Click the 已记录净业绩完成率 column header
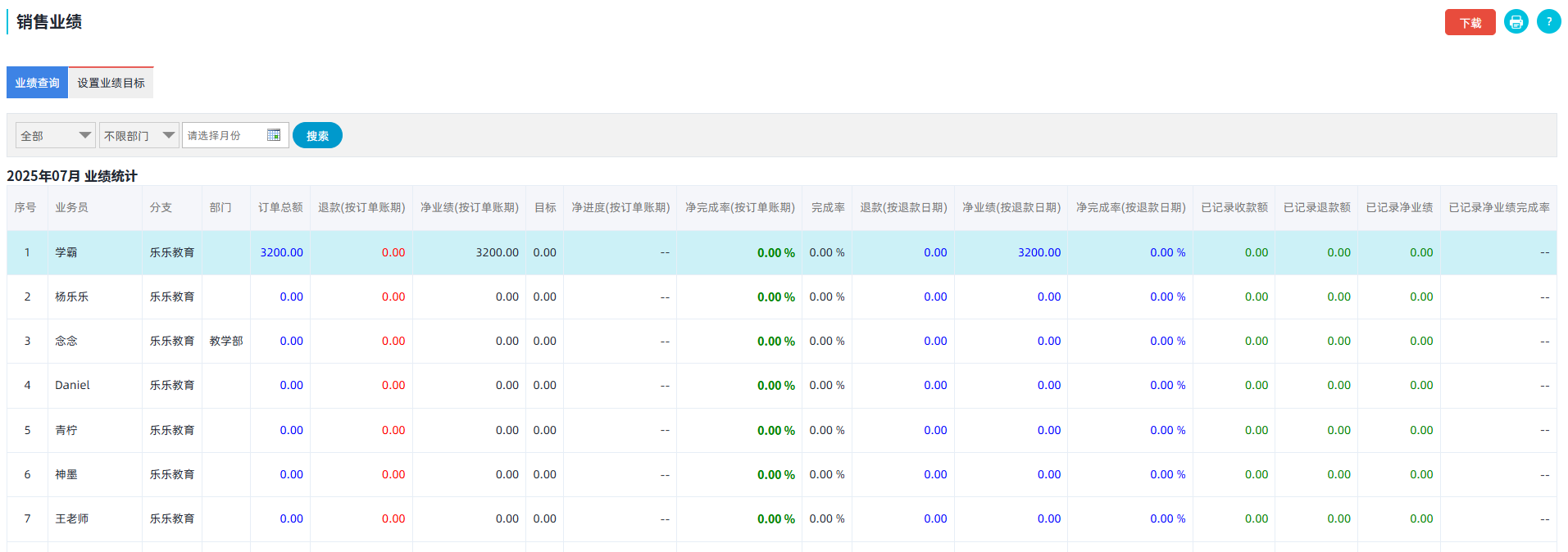Viewport: 1568px width, 552px height. [x=1499, y=208]
